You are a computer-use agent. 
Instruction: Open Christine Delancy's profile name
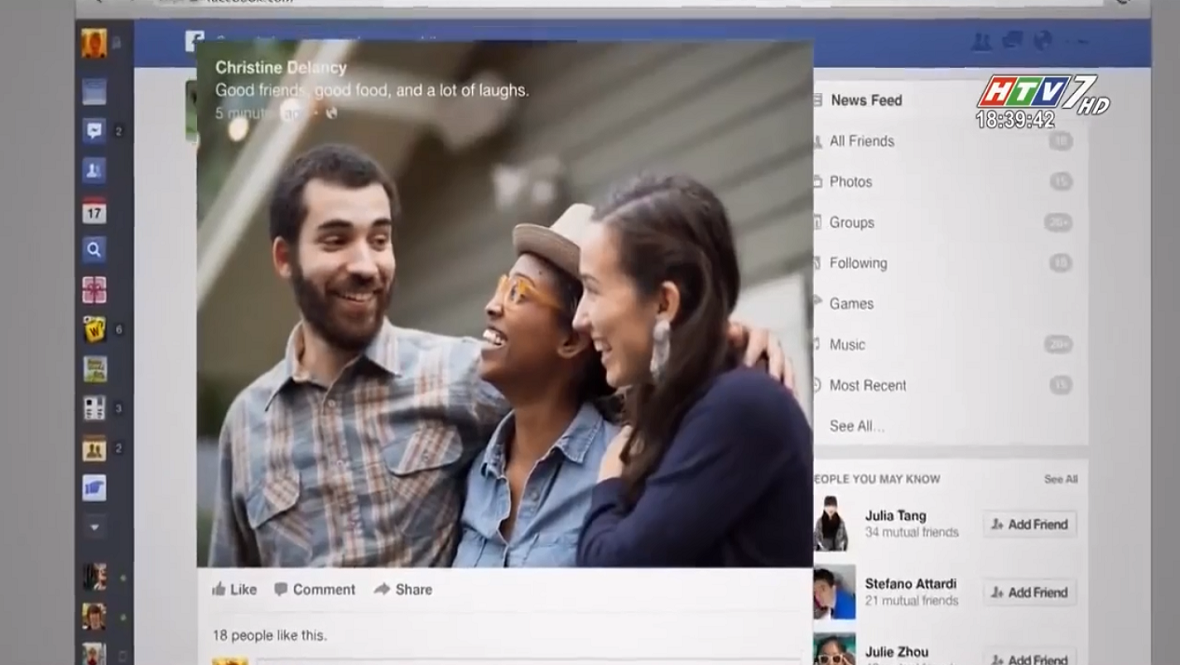tap(281, 68)
